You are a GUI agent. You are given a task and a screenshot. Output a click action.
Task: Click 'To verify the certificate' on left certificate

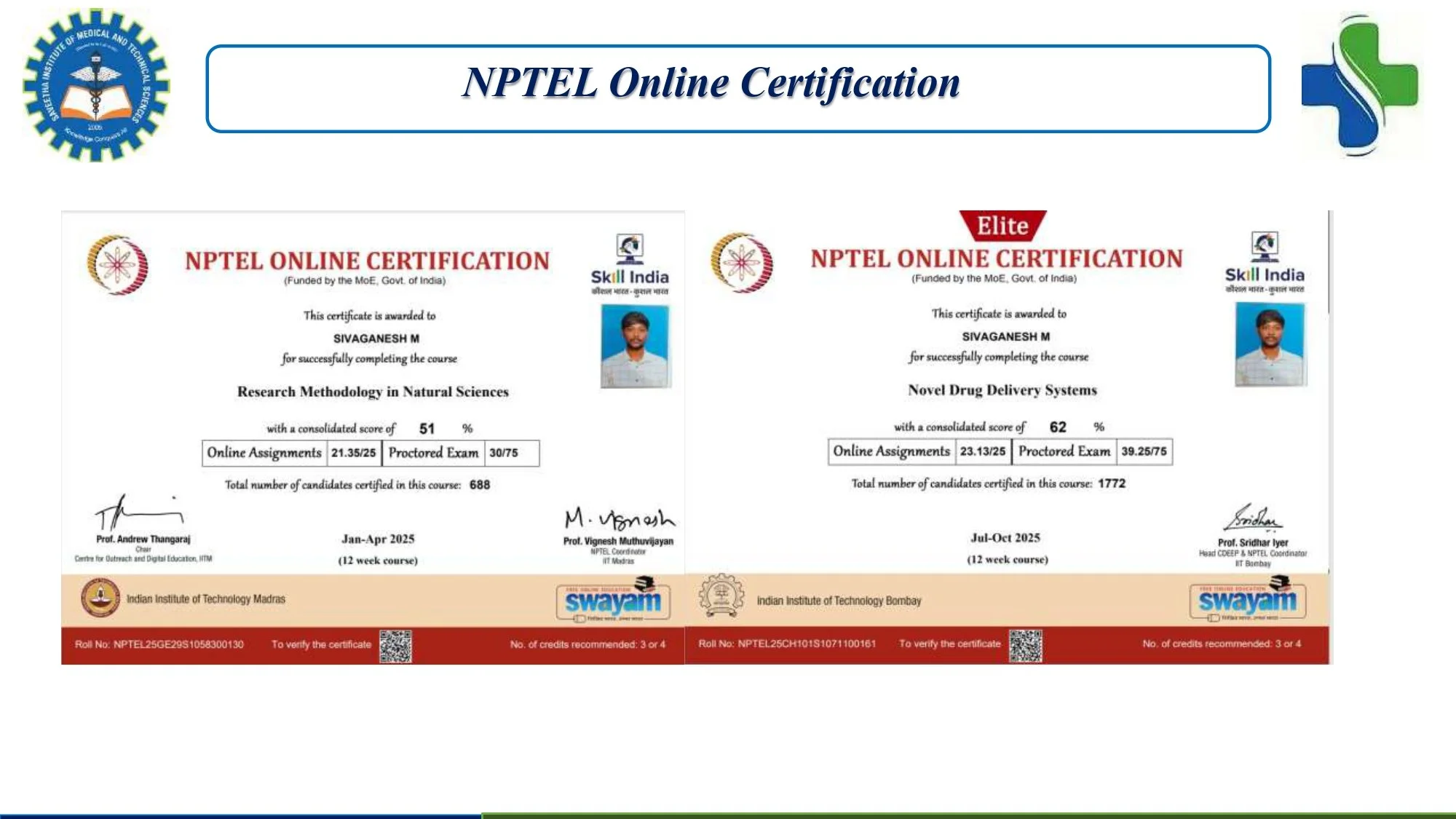click(x=321, y=644)
